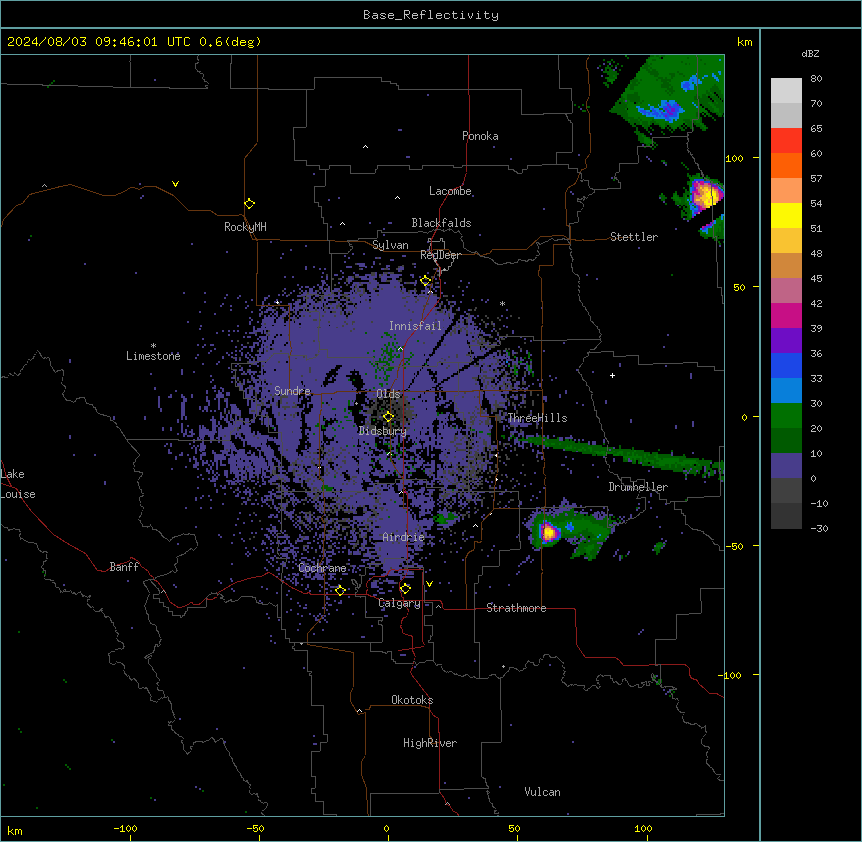Pick the orange 60 dBZ legend color

point(786,165)
